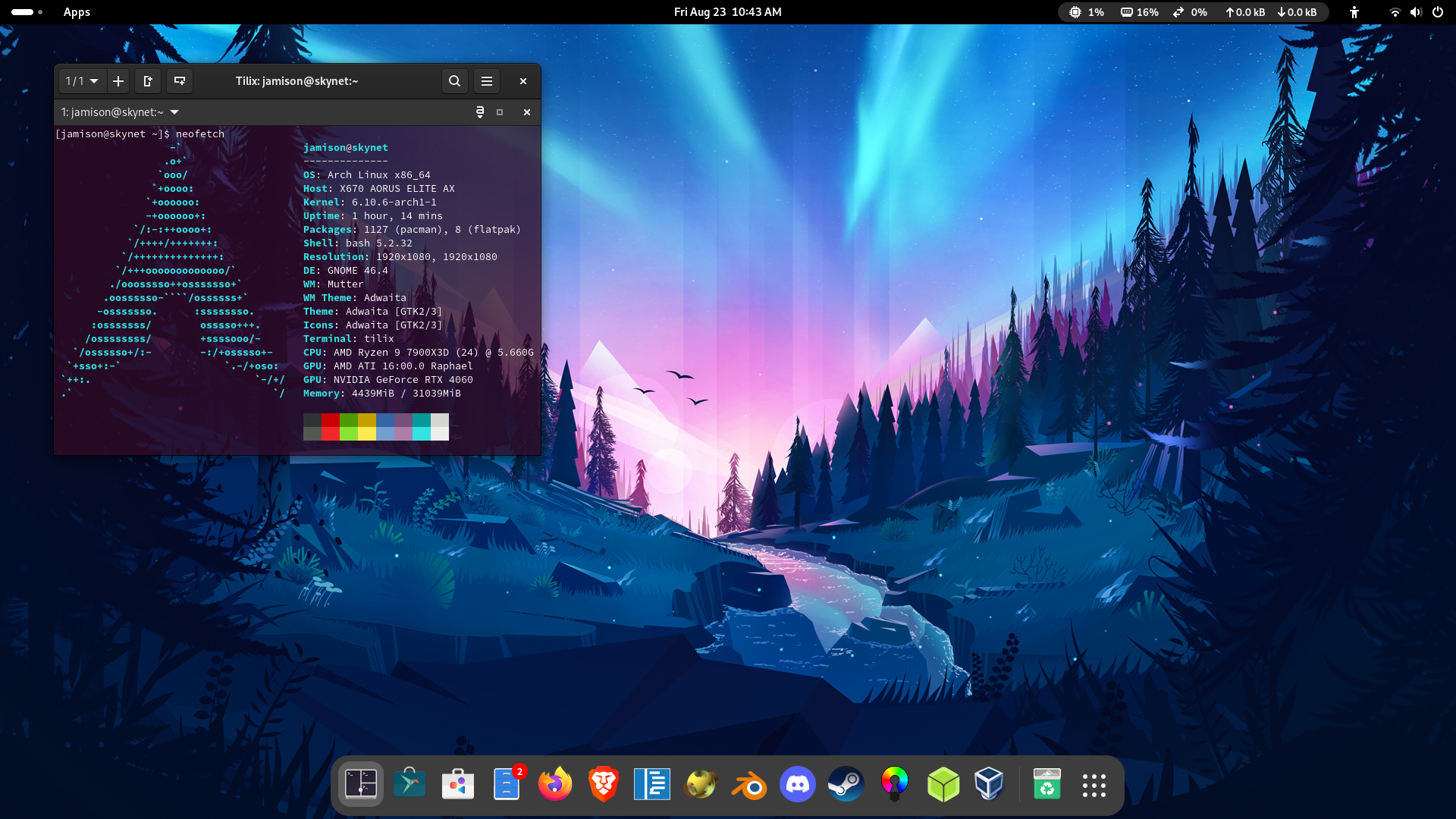This screenshot has height=819, width=1456.
Task: Click the Wi-Fi status icon
Action: pyautogui.click(x=1395, y=12)
